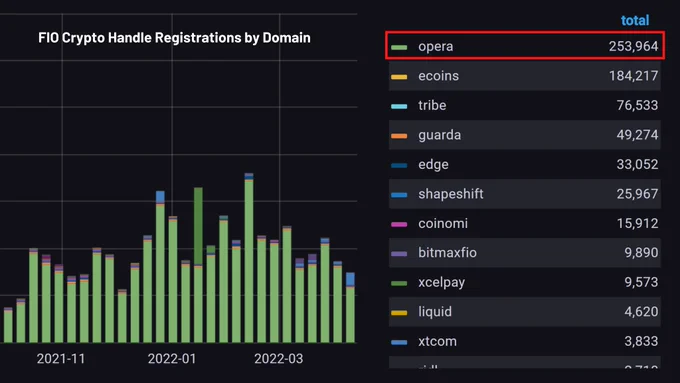
Task: Click the green opera color swatch
Action: pos(399,47)
